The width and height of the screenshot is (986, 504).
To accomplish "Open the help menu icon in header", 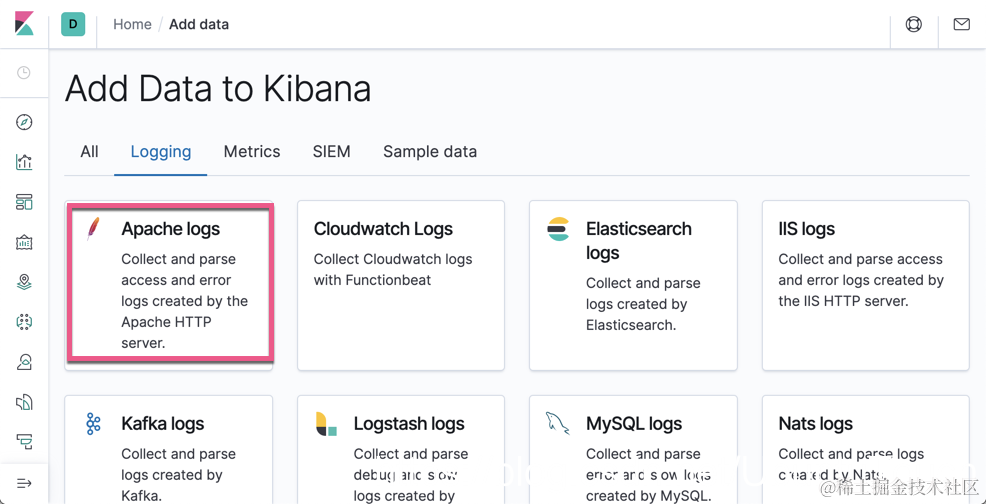I will (914, 24).
